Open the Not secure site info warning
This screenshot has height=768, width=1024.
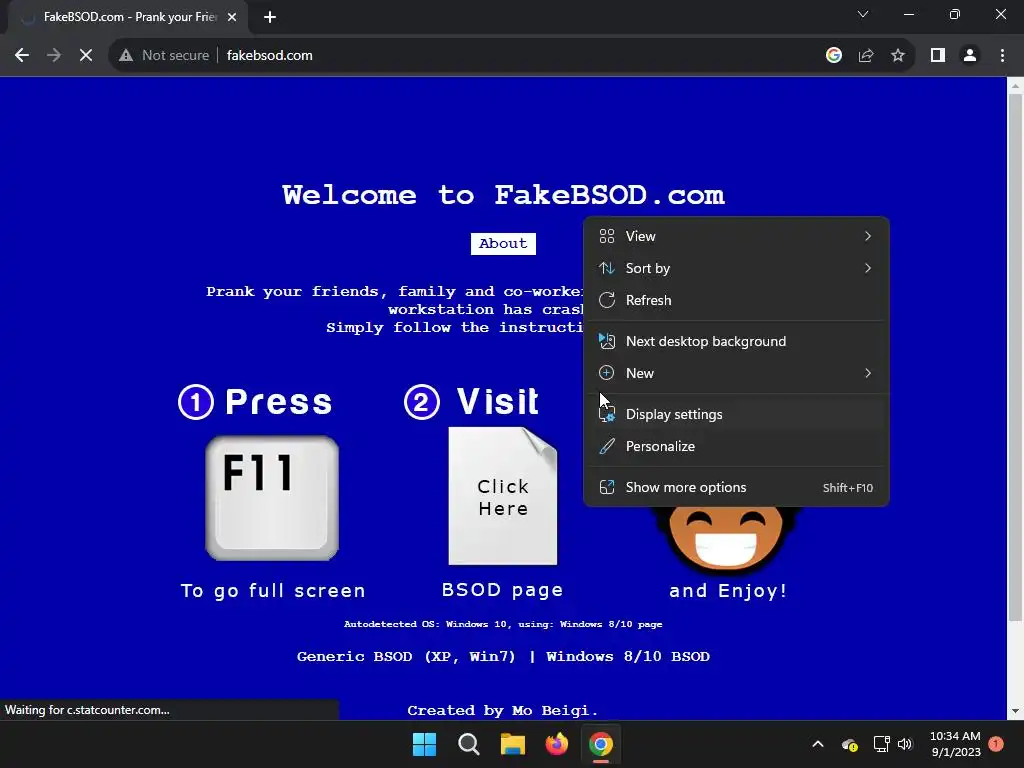click(x=164, y=56)
